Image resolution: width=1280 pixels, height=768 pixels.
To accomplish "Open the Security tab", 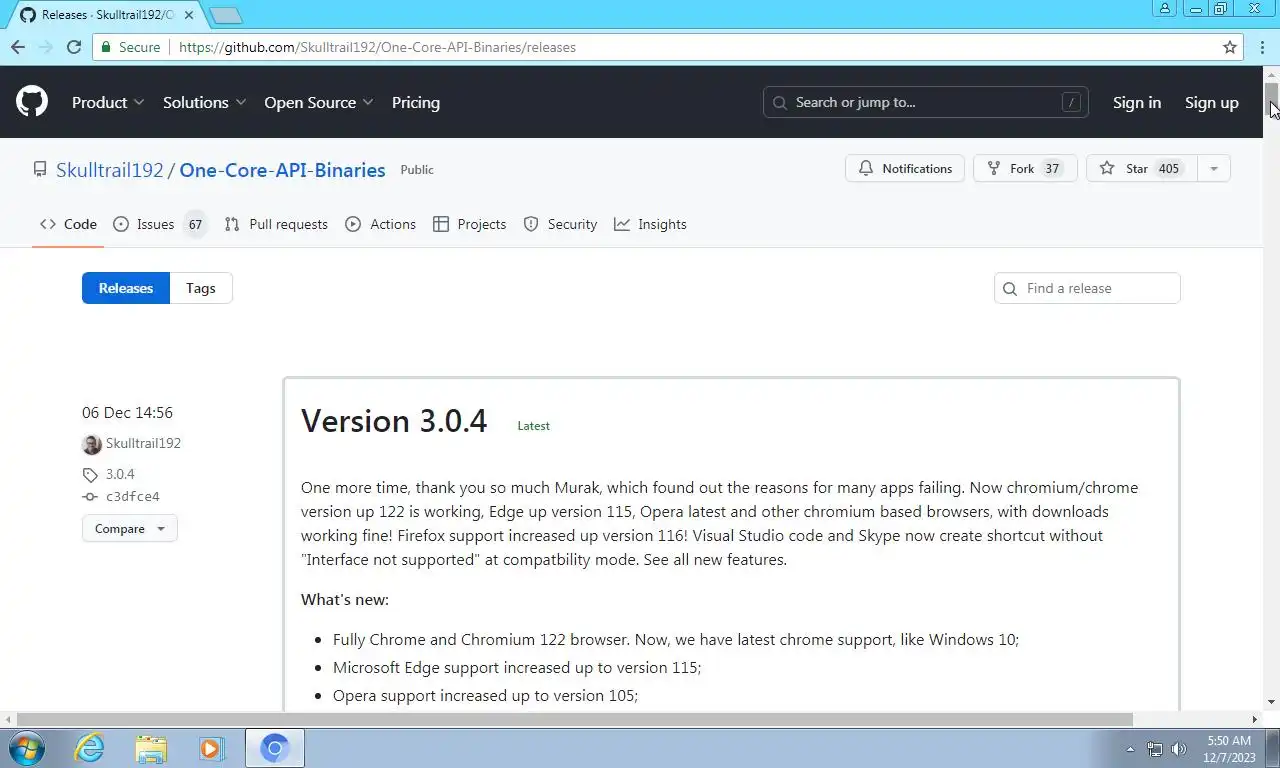I will tap(560, 224).
